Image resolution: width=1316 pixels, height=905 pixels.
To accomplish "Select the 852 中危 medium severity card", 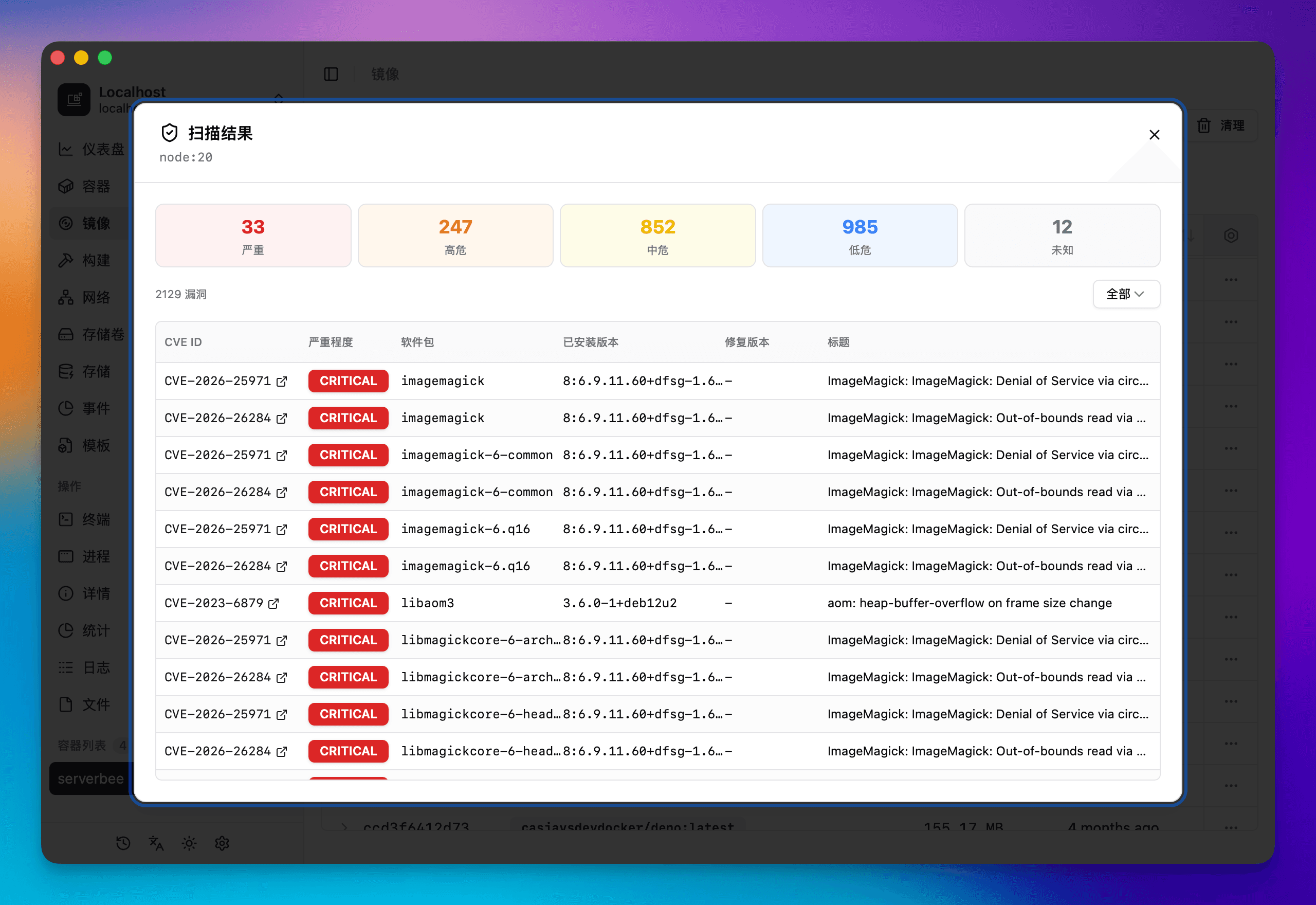I will [x=657, y=236].
